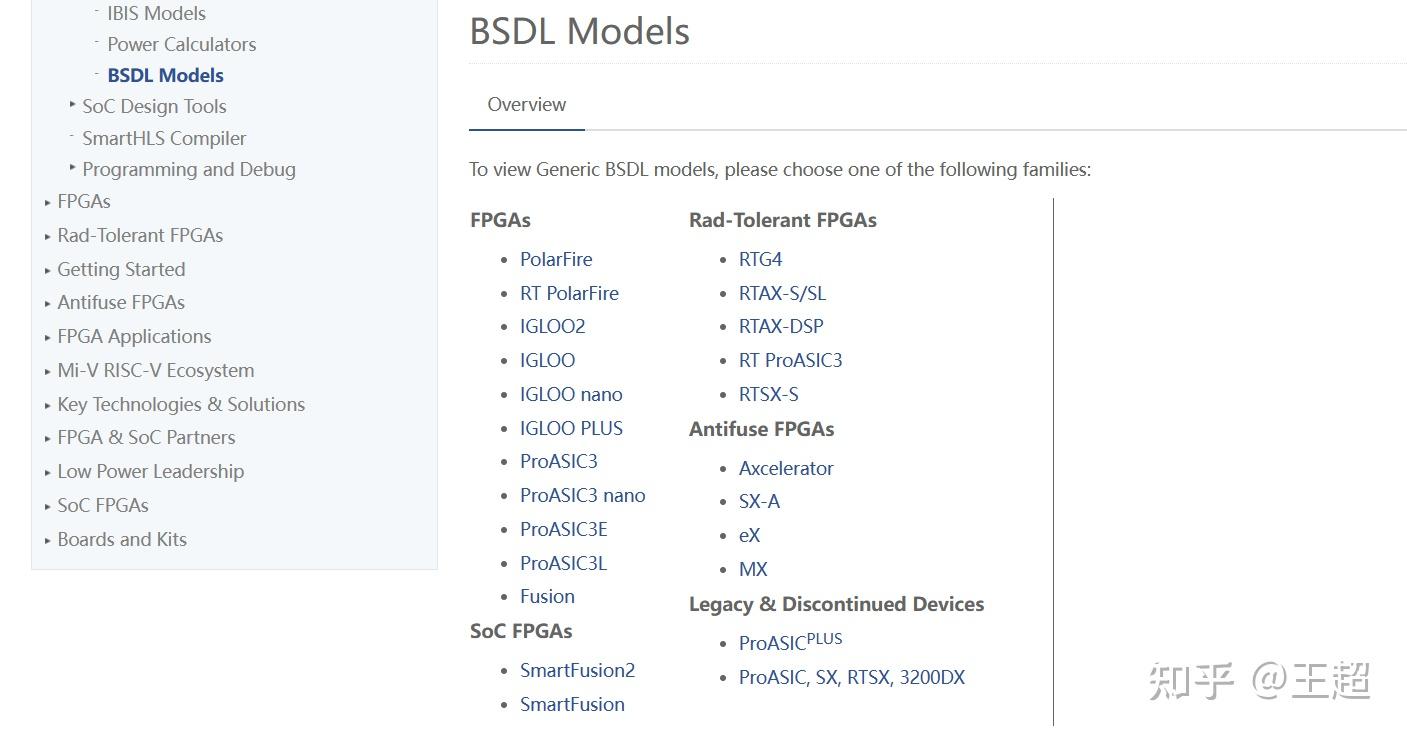1407x738 pixels.
Task: Expand Rad-Tolerant FPGAs sidebar arrow
Action: click(48, 236)
